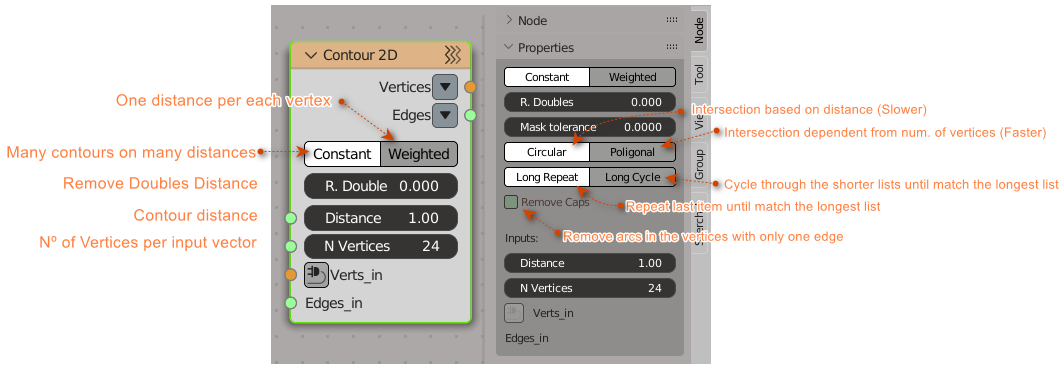Click the Edges_in label in Properties
The image size is (1062, 368).
pos(527,338)
